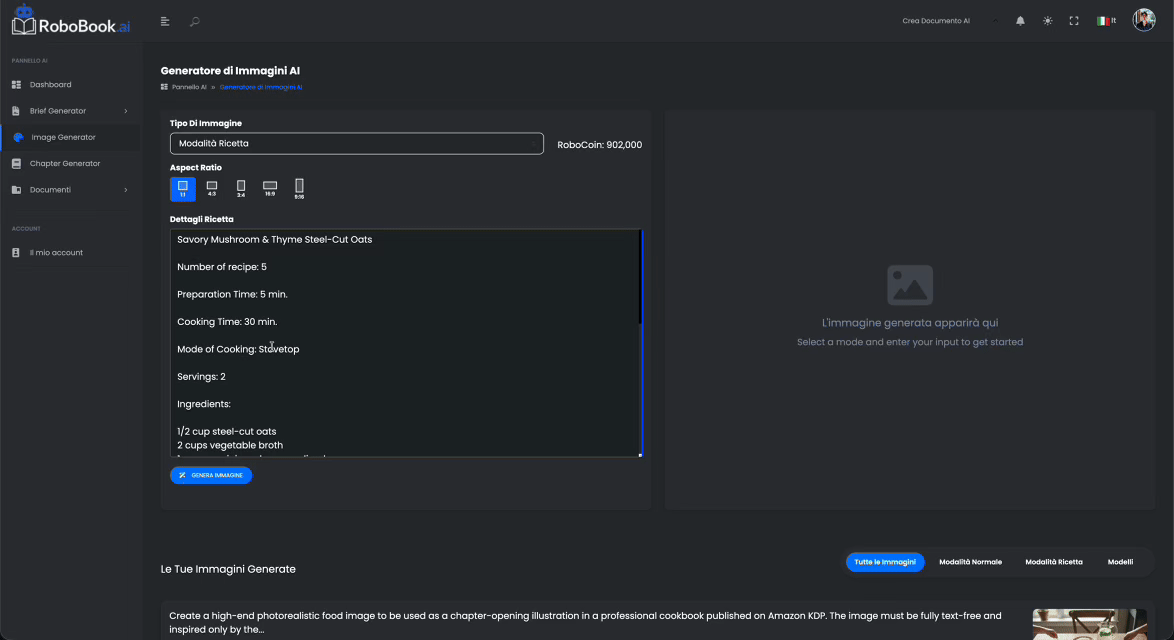Open the Tipo Di Immagine dropdown
The image size is (1174, 640).
coord(356,143)
